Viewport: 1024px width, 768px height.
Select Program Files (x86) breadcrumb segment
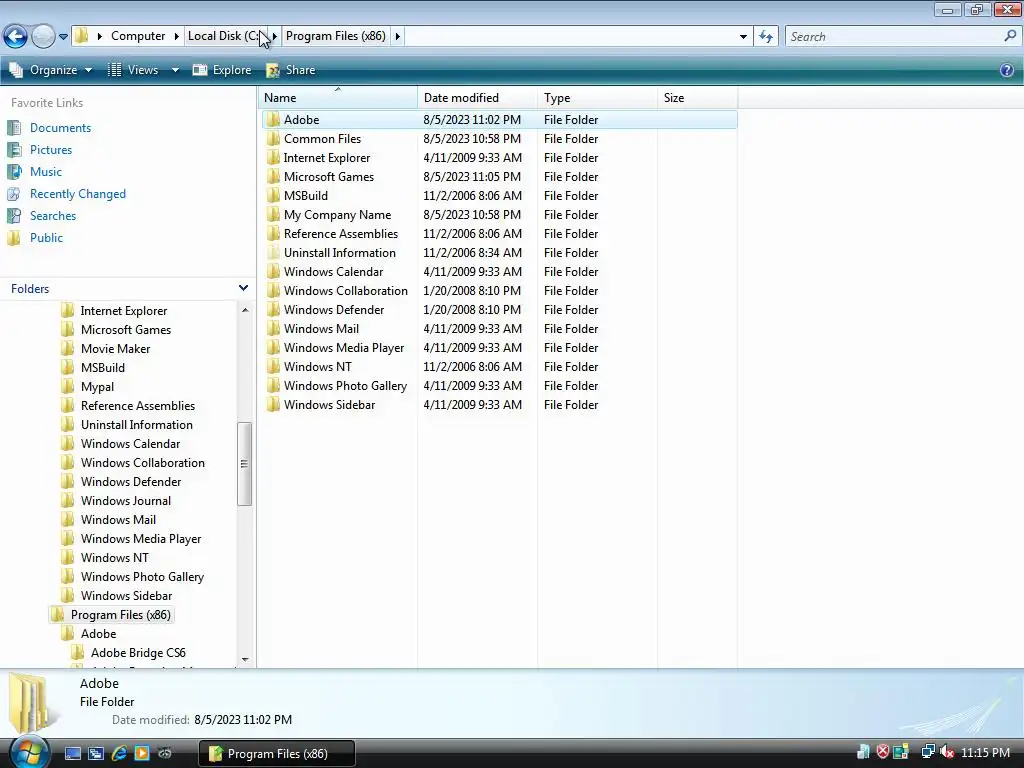click(x=336, y=36)
